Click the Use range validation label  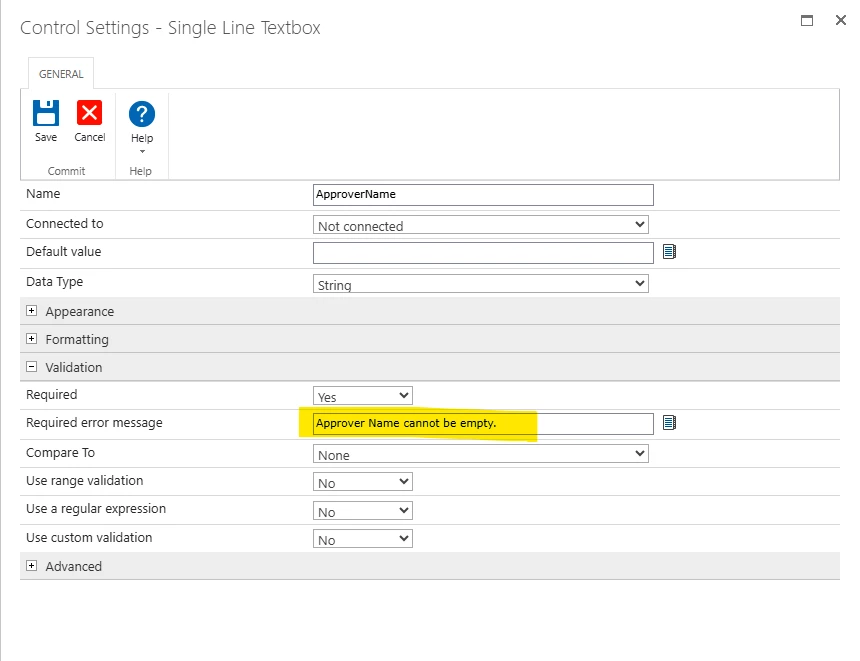click(84, 481)
